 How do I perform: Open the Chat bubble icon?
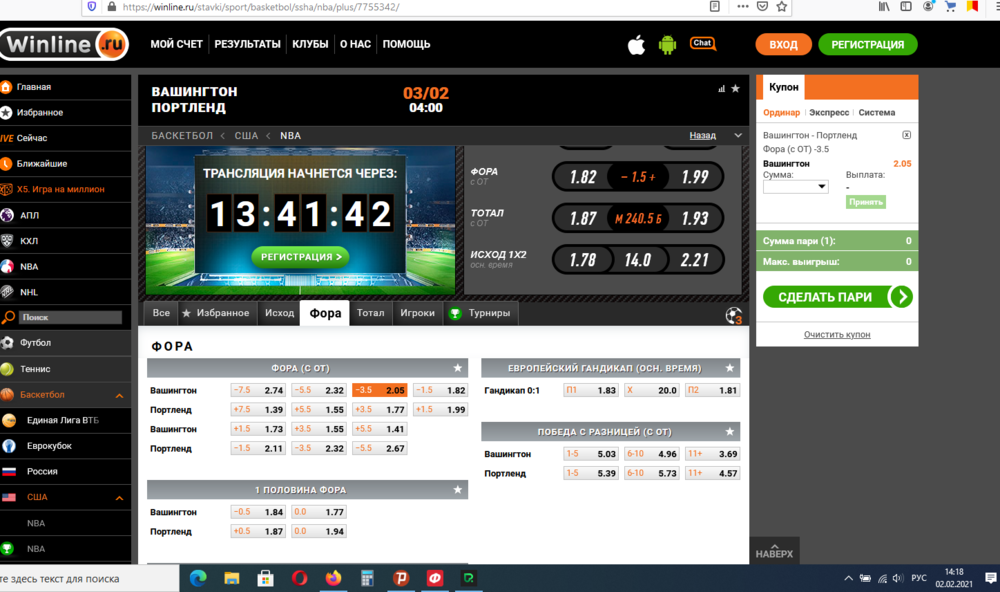click(703, 43)
